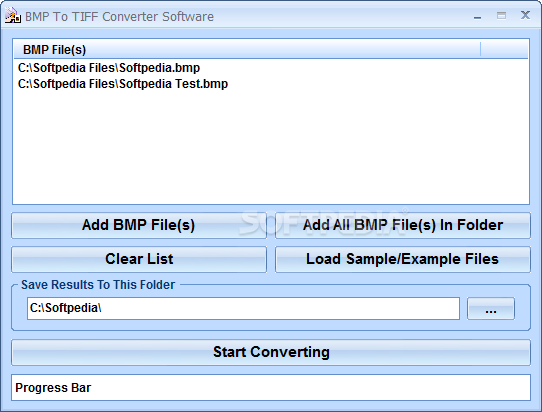Open folder browser with the ... button
542x412 pixels.
pyautogui.click(x=491, y=308)
